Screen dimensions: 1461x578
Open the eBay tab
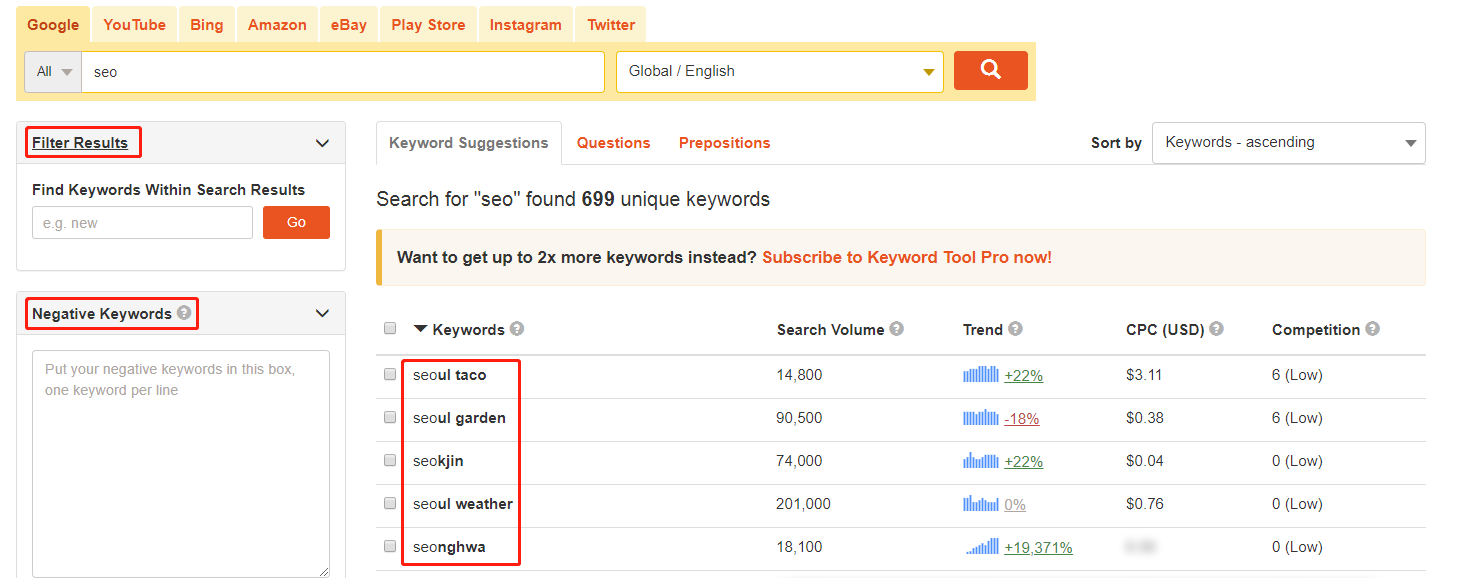point(349,25)
